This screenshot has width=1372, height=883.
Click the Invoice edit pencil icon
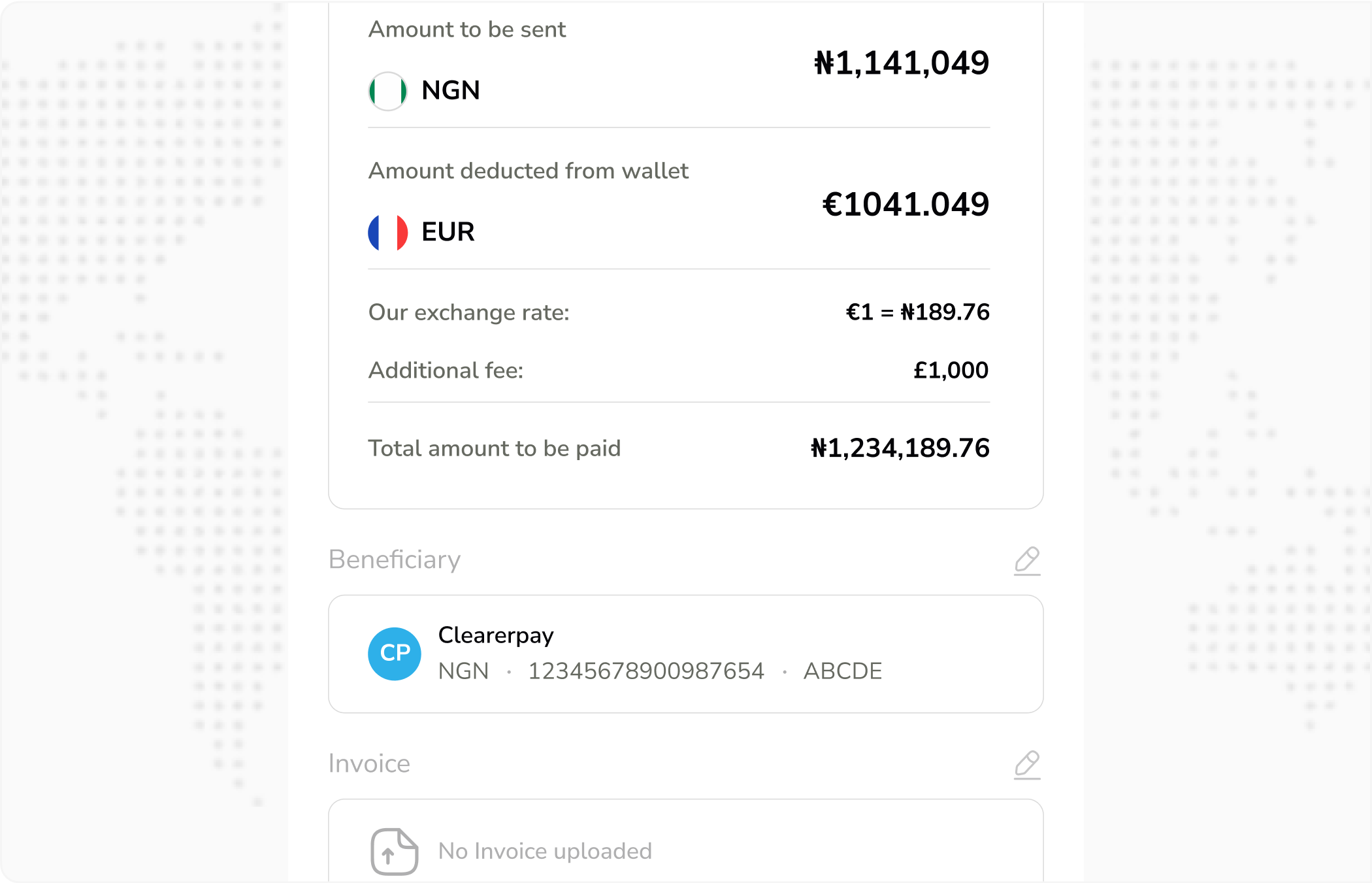coord(1027,765)
